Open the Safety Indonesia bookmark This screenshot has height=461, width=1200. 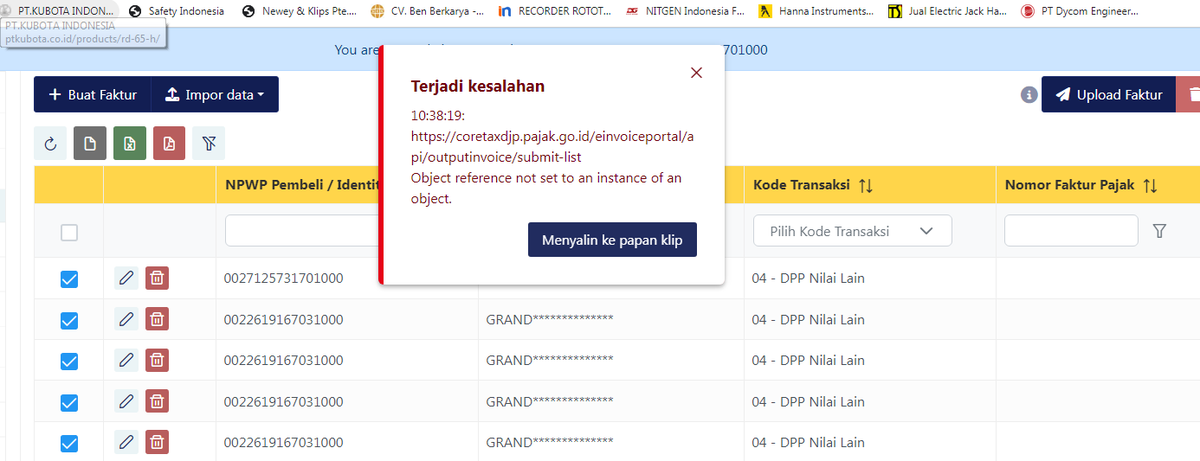pyautogui.click(x=178, y=11)
